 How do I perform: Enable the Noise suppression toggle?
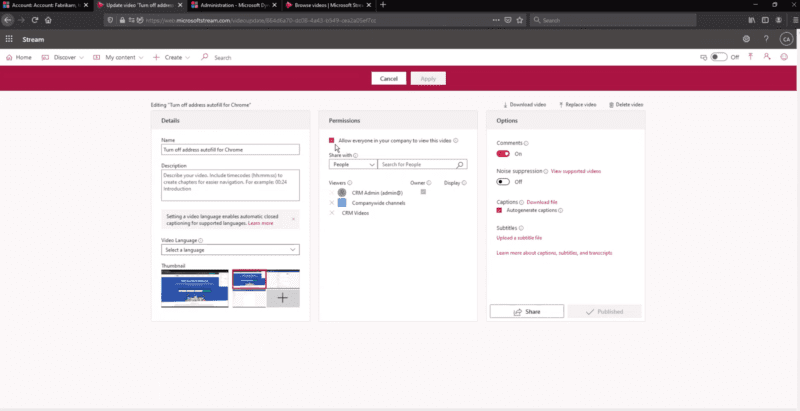503,182
